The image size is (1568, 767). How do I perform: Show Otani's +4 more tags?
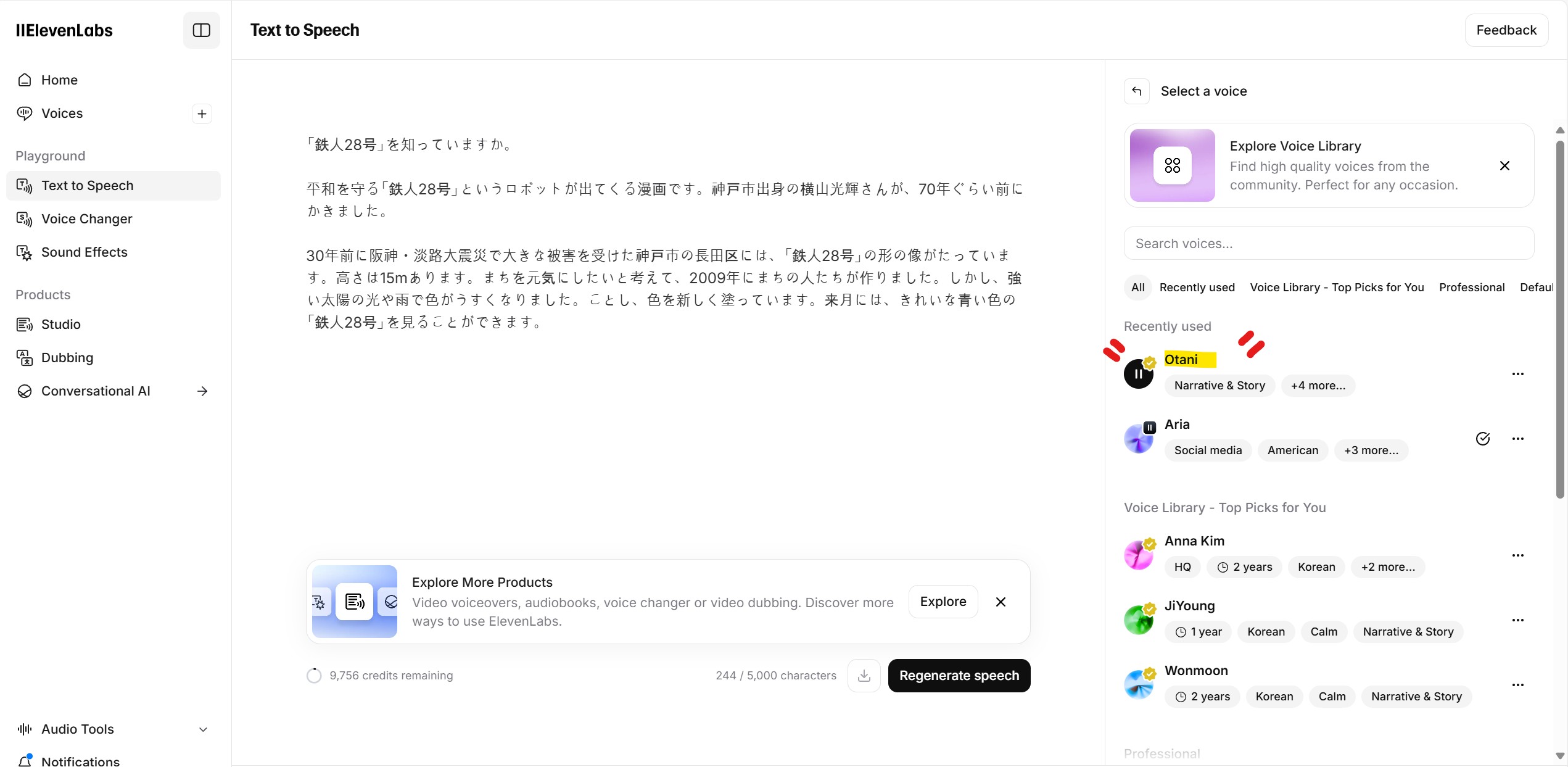point(1318,386)
